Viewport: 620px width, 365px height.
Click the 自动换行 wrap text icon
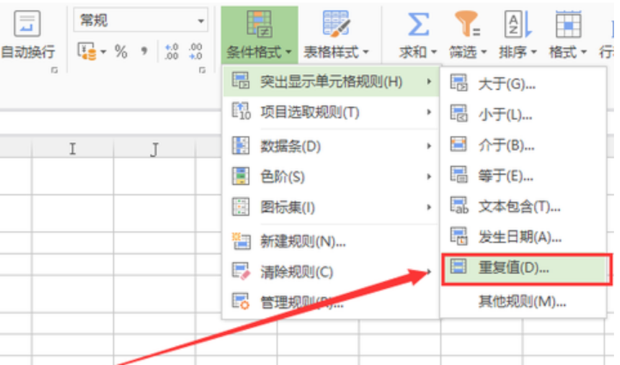[x=27, y=24]
